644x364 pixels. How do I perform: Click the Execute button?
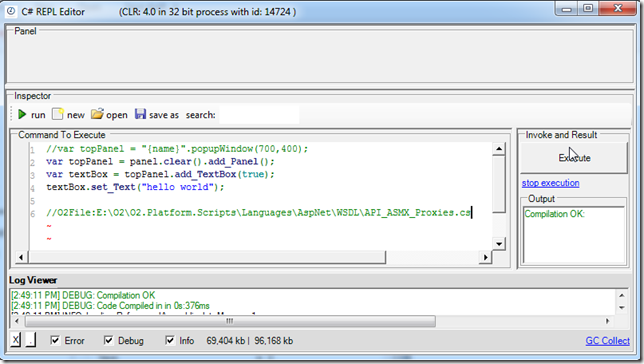point(574,158)
